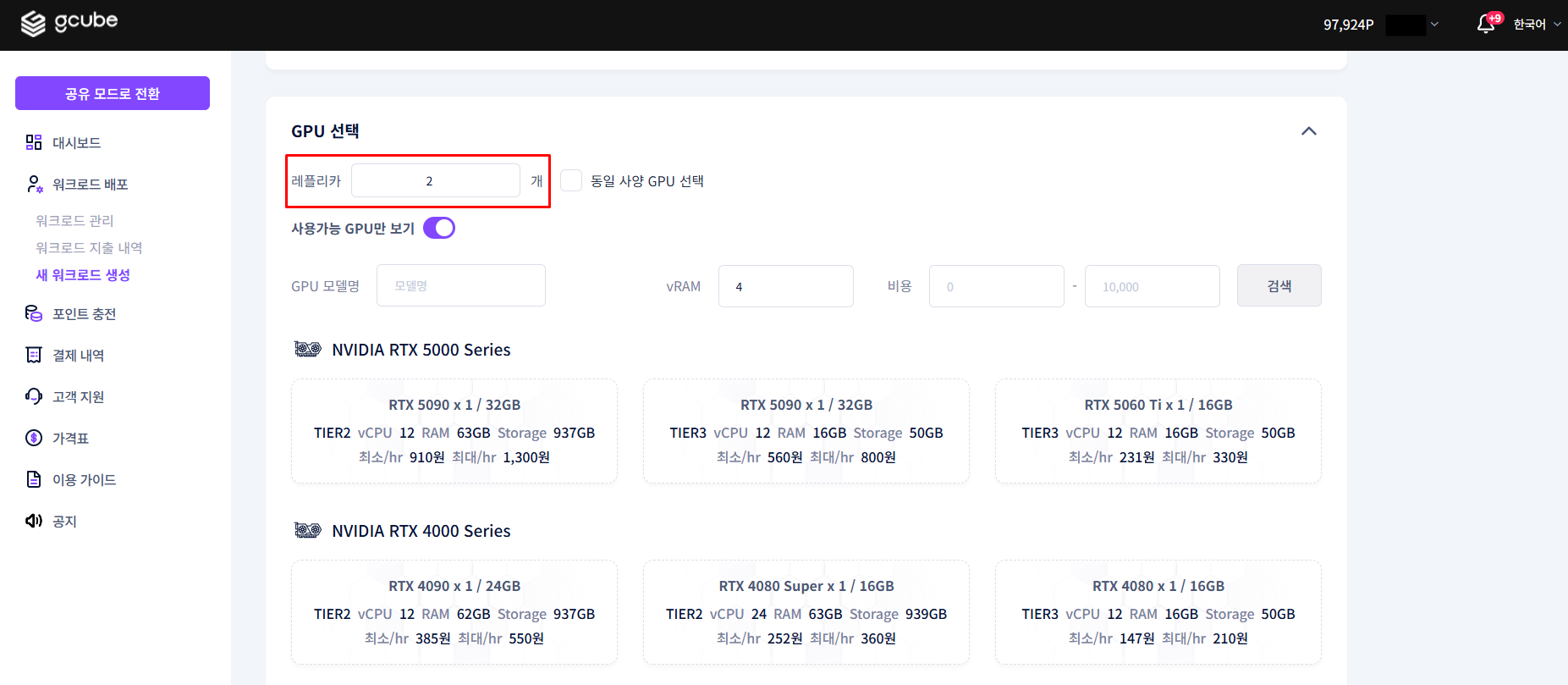Select the RTX 5060 Ti 16GB card
Viewport: 1568px width, 685px height.
coord(1158,431)
